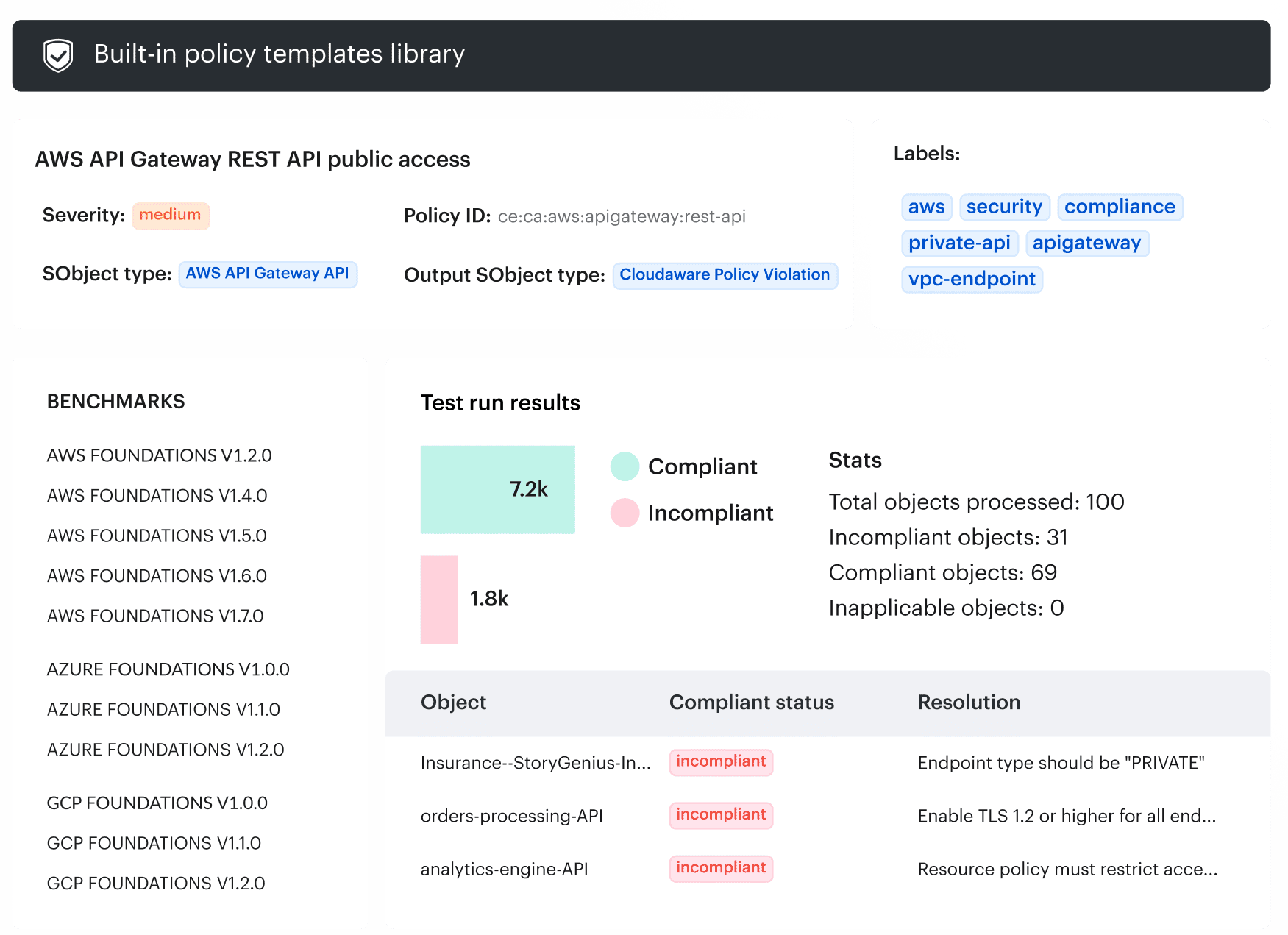Screen dimensions: 1288x935
Task: Select the security label tag
Action: pos(1004,207)
